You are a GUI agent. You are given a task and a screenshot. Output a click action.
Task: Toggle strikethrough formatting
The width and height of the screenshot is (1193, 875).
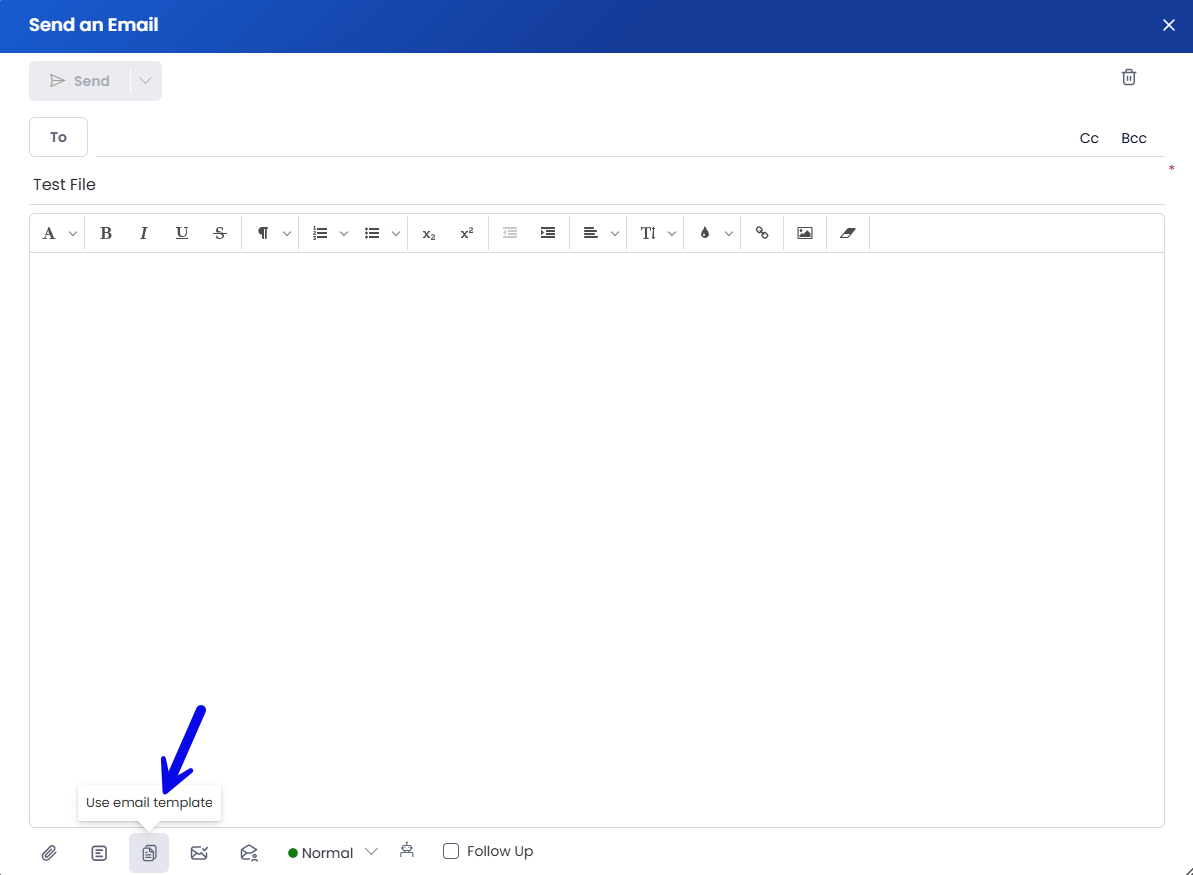220,234
